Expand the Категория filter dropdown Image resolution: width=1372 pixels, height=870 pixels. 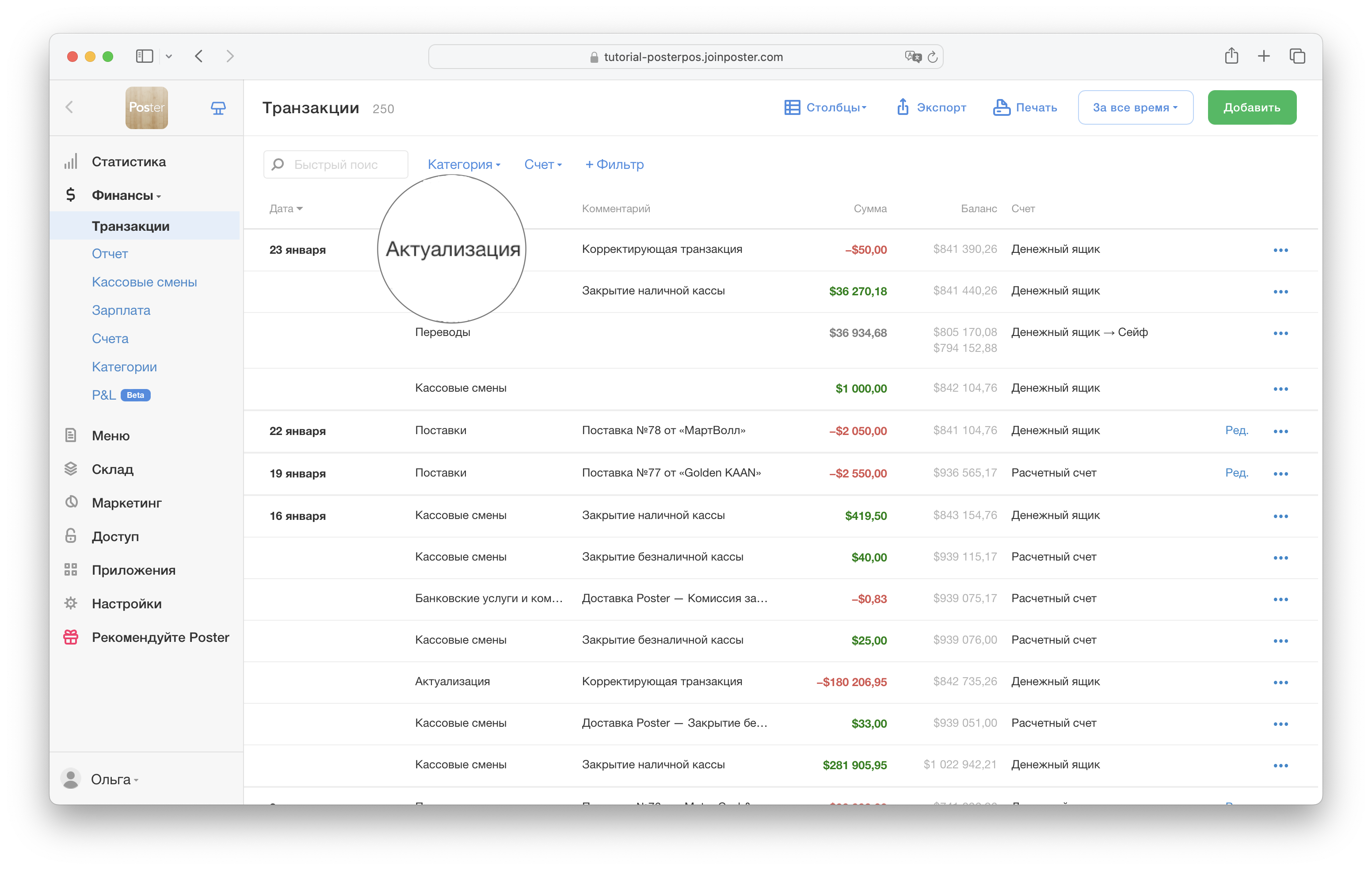464,164
